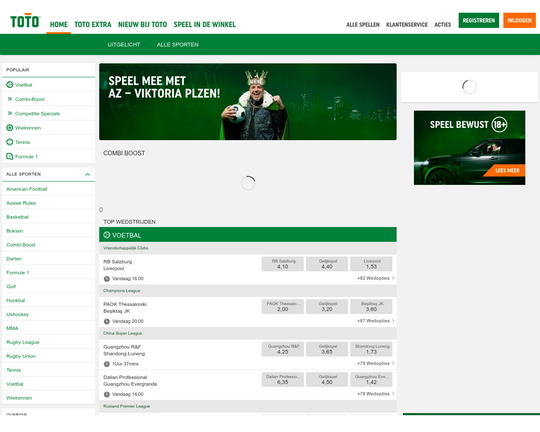
Task: Collapse the Alle Sporten sidebar section
Action: (x=87, y=174)
